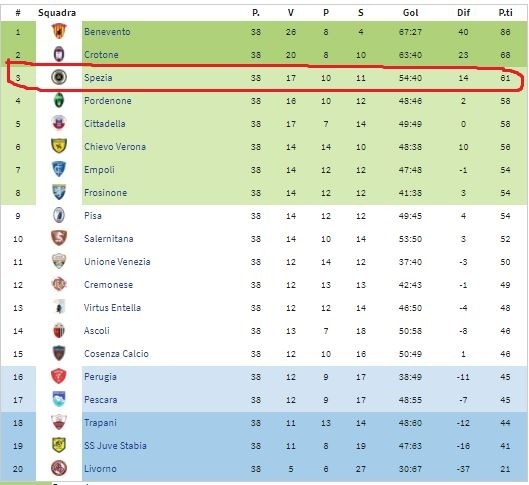Click the Squadra column header
The image size is (529, 485).
57,13
